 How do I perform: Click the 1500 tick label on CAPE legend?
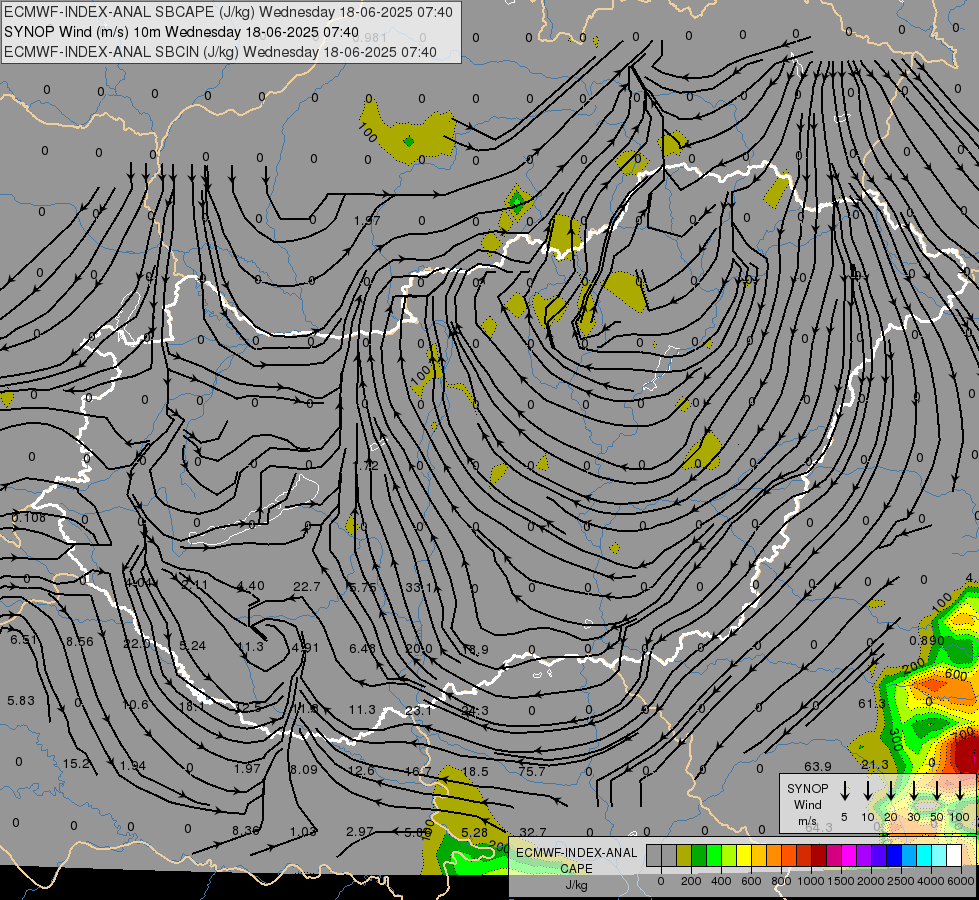point(841,881)
